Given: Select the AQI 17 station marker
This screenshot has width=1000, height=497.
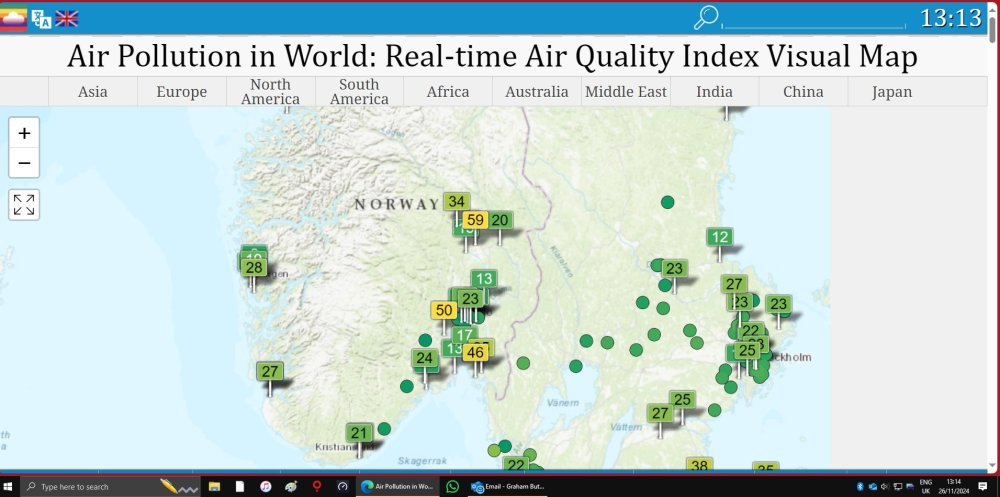Looking at the screenshot, I should (464, 335).
